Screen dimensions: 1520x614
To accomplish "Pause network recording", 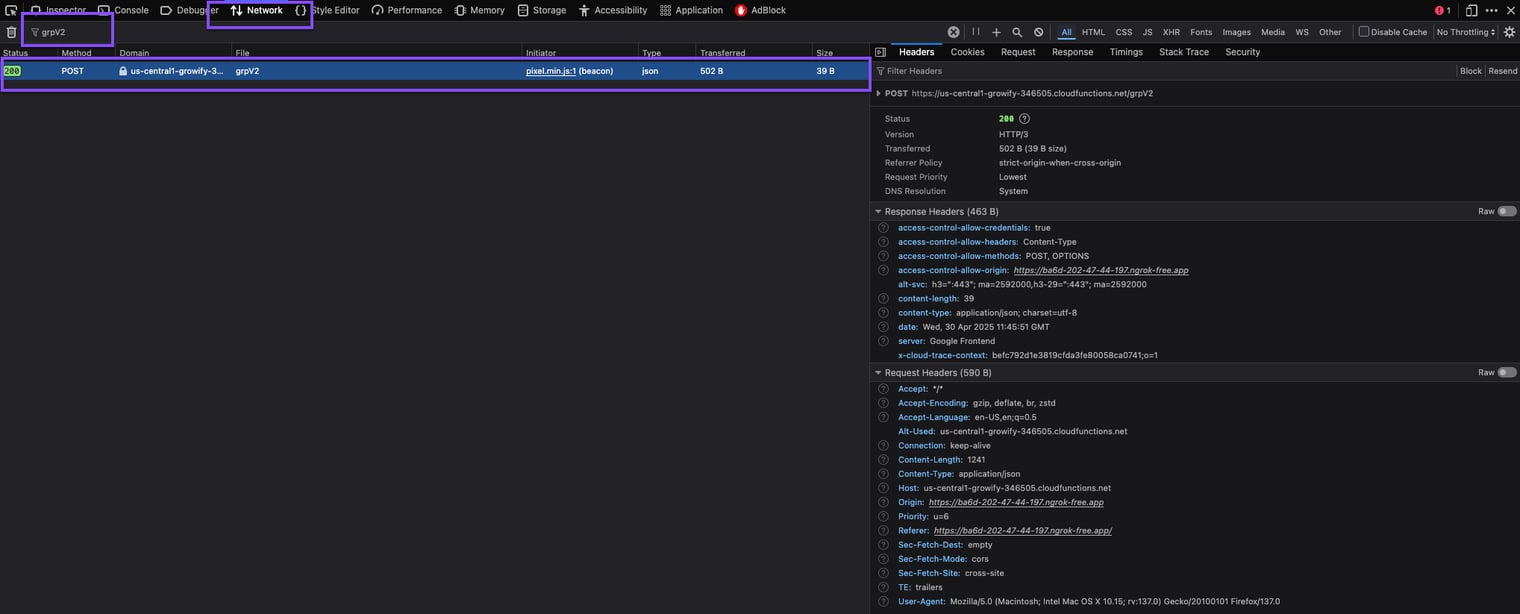I will coord(976,32).
